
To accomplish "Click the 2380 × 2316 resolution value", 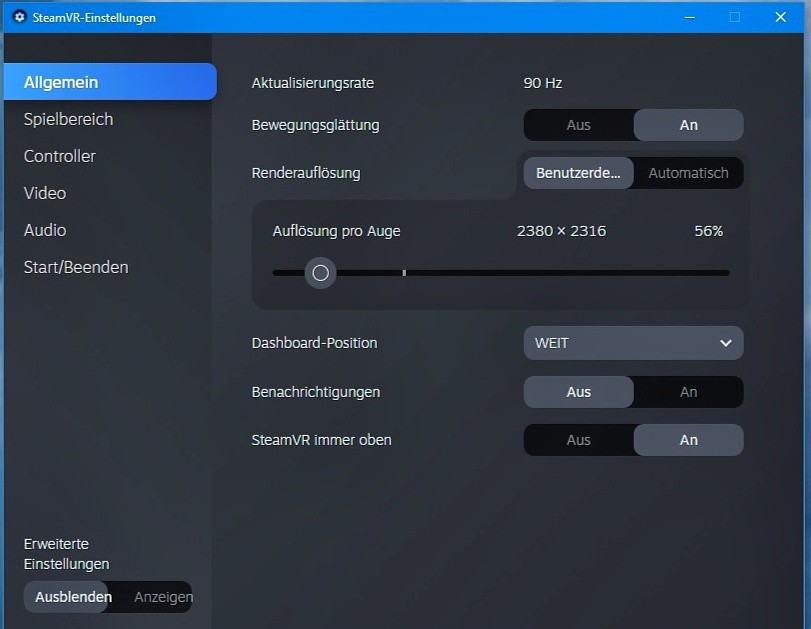I will 561,231.
